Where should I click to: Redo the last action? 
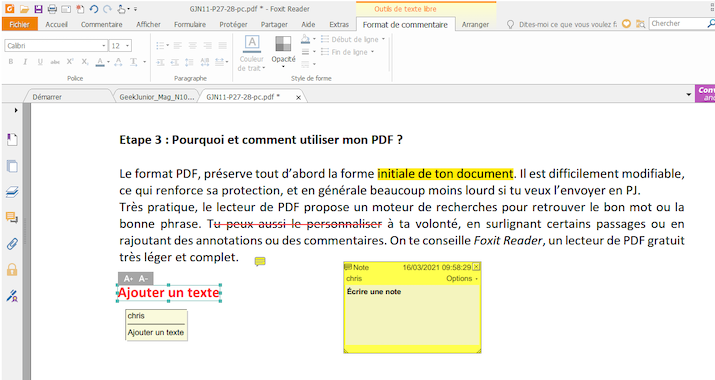[108, 9]
